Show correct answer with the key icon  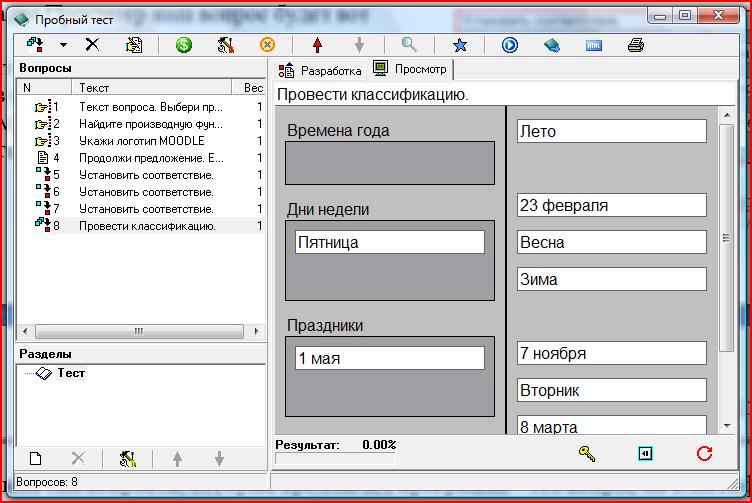click(x=587, y=453)
